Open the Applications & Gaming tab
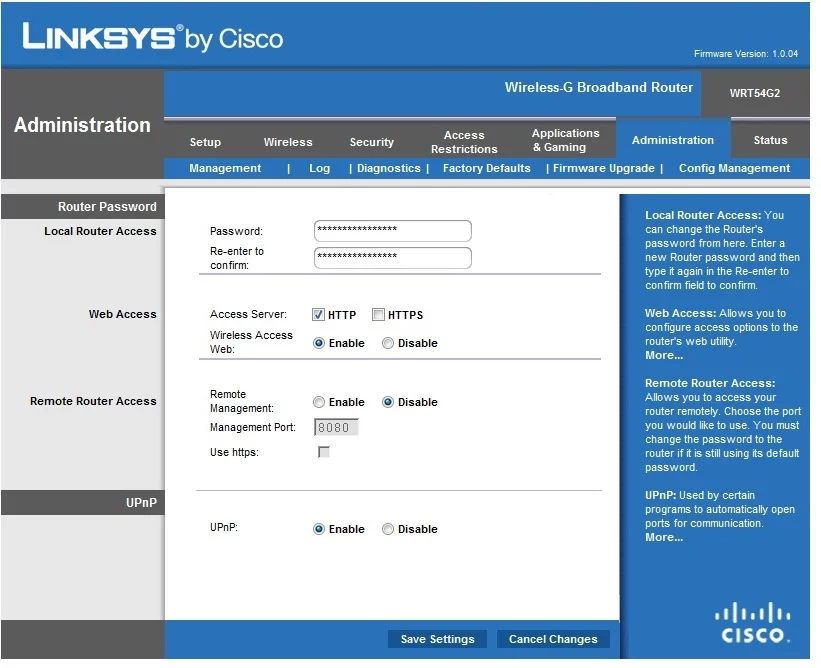 click(x=565, y=140)
